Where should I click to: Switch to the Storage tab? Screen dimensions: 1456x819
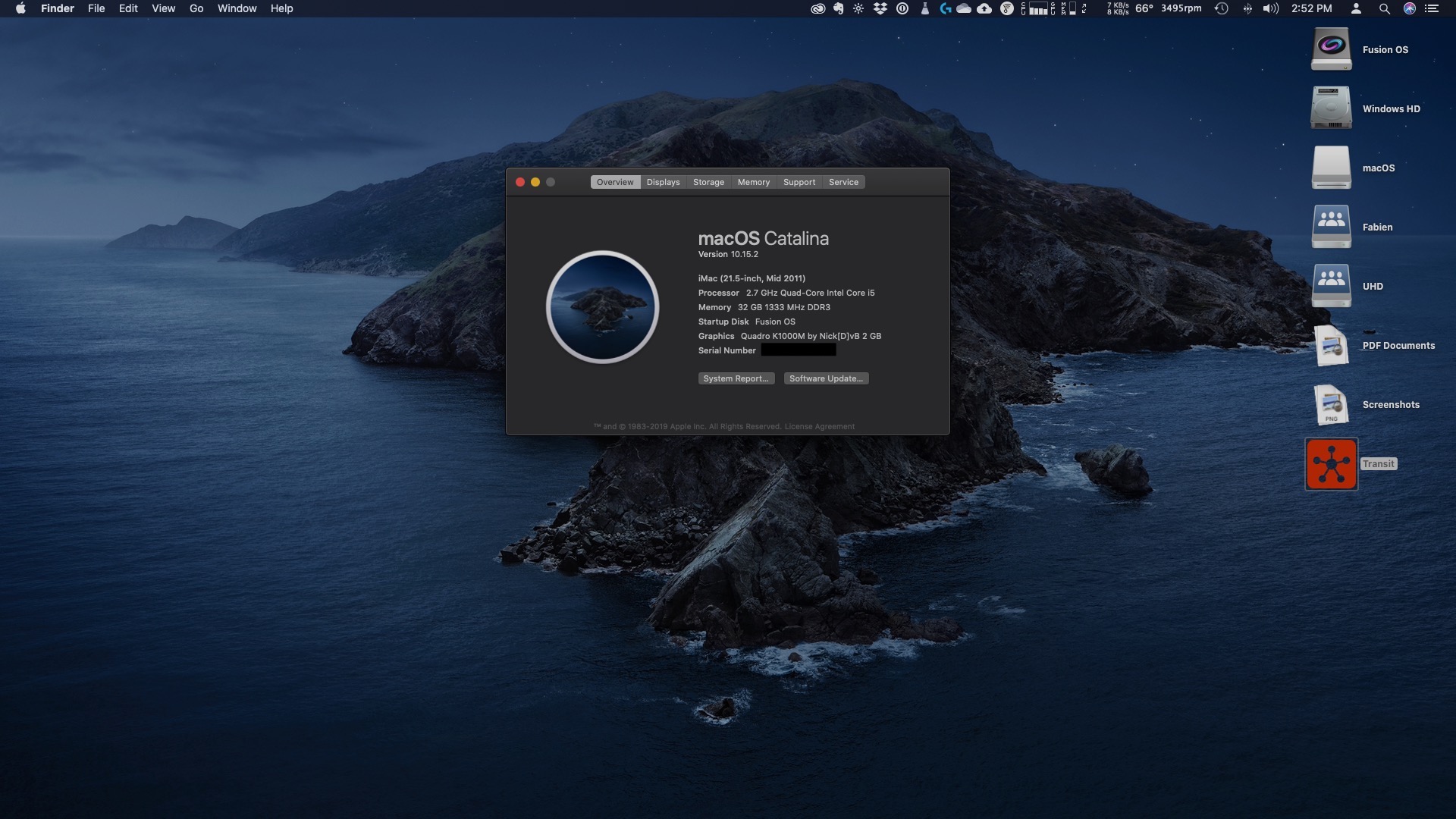click(x=708, y=182)
